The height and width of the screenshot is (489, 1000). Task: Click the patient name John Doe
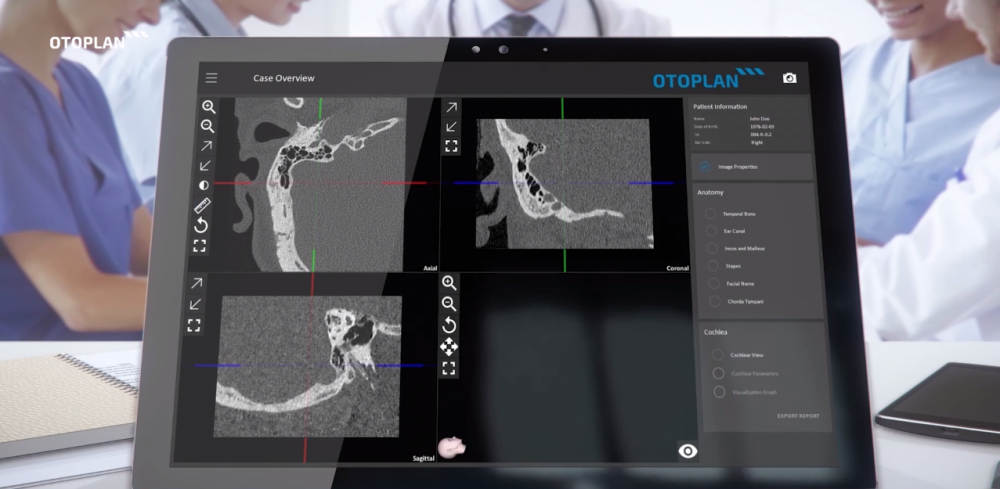point(759,118)
